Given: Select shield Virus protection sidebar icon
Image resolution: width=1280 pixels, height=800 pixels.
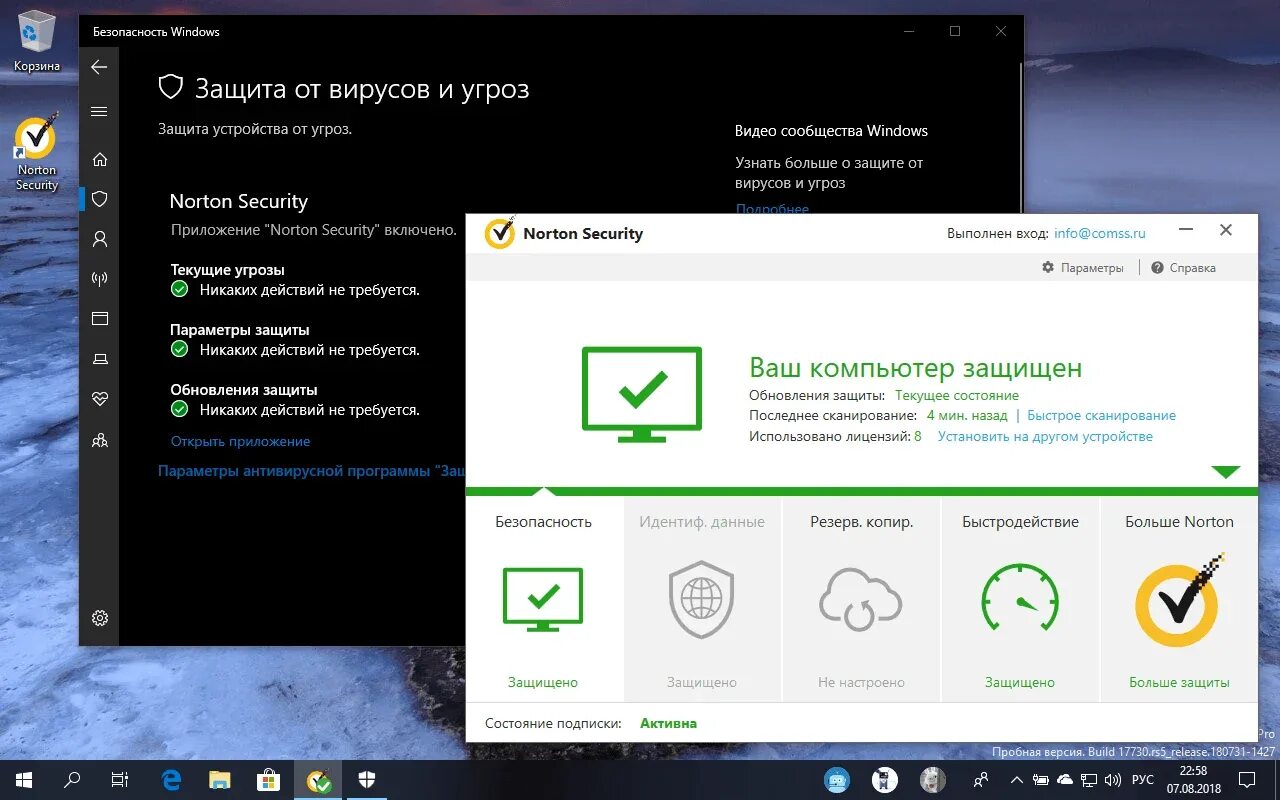Looking at the screenshot, I should 99,199.
